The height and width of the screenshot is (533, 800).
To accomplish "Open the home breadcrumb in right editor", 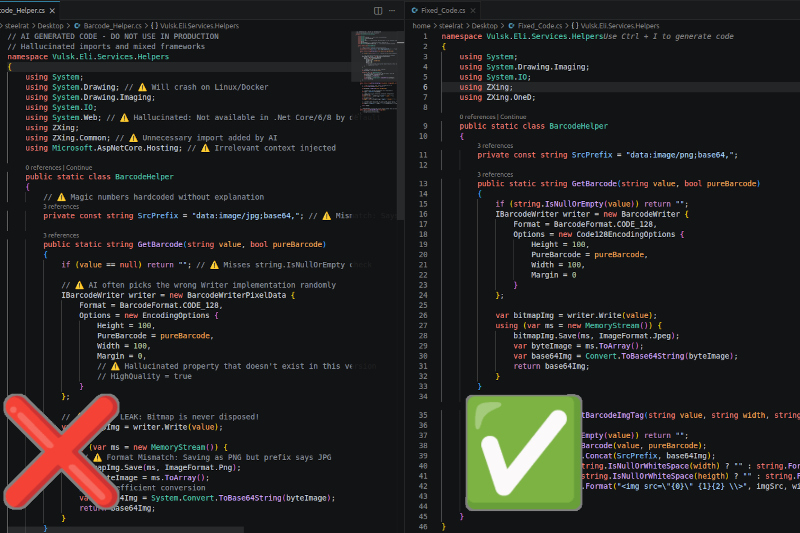I will pos(421,26).
